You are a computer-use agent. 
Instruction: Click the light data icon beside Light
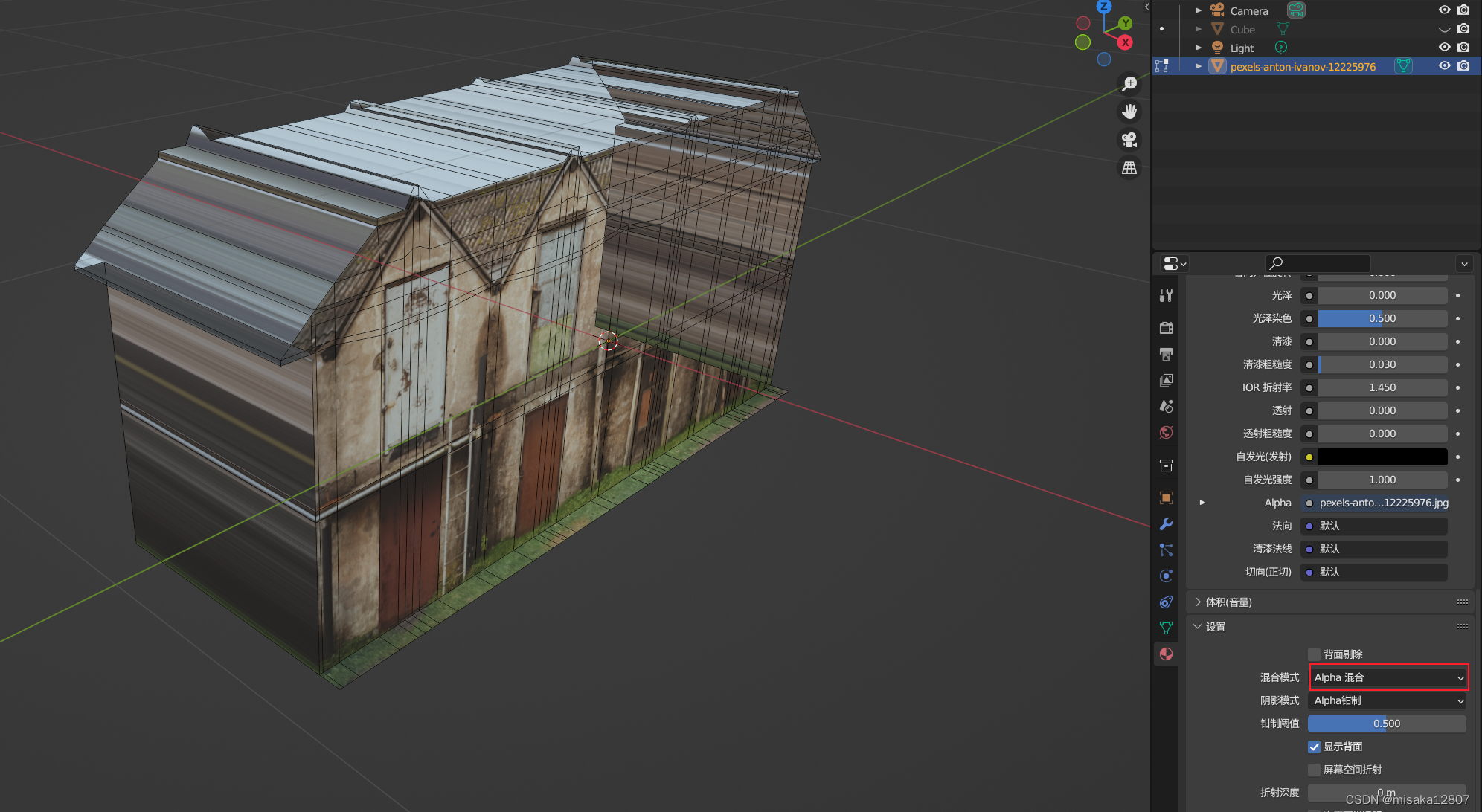click(x=1280, y=48)
